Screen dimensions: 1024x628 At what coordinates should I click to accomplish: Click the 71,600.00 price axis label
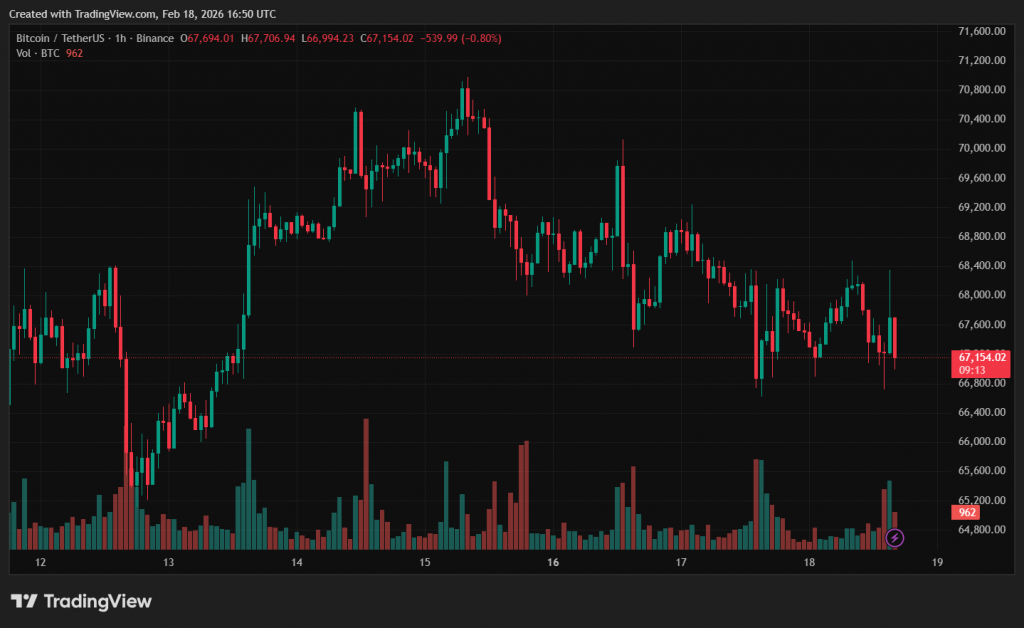pyautogui.click(x=981, y=31)
